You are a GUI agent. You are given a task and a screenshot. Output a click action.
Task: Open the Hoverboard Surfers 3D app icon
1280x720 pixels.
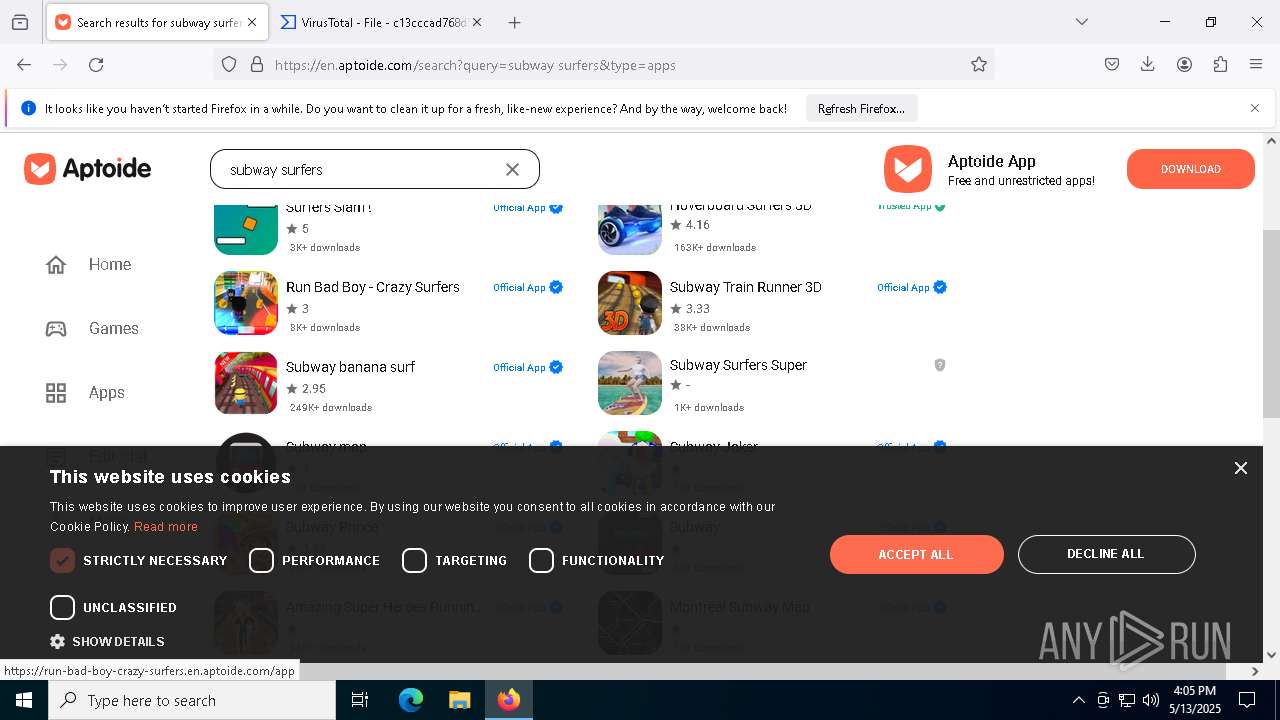click(630, 228)
